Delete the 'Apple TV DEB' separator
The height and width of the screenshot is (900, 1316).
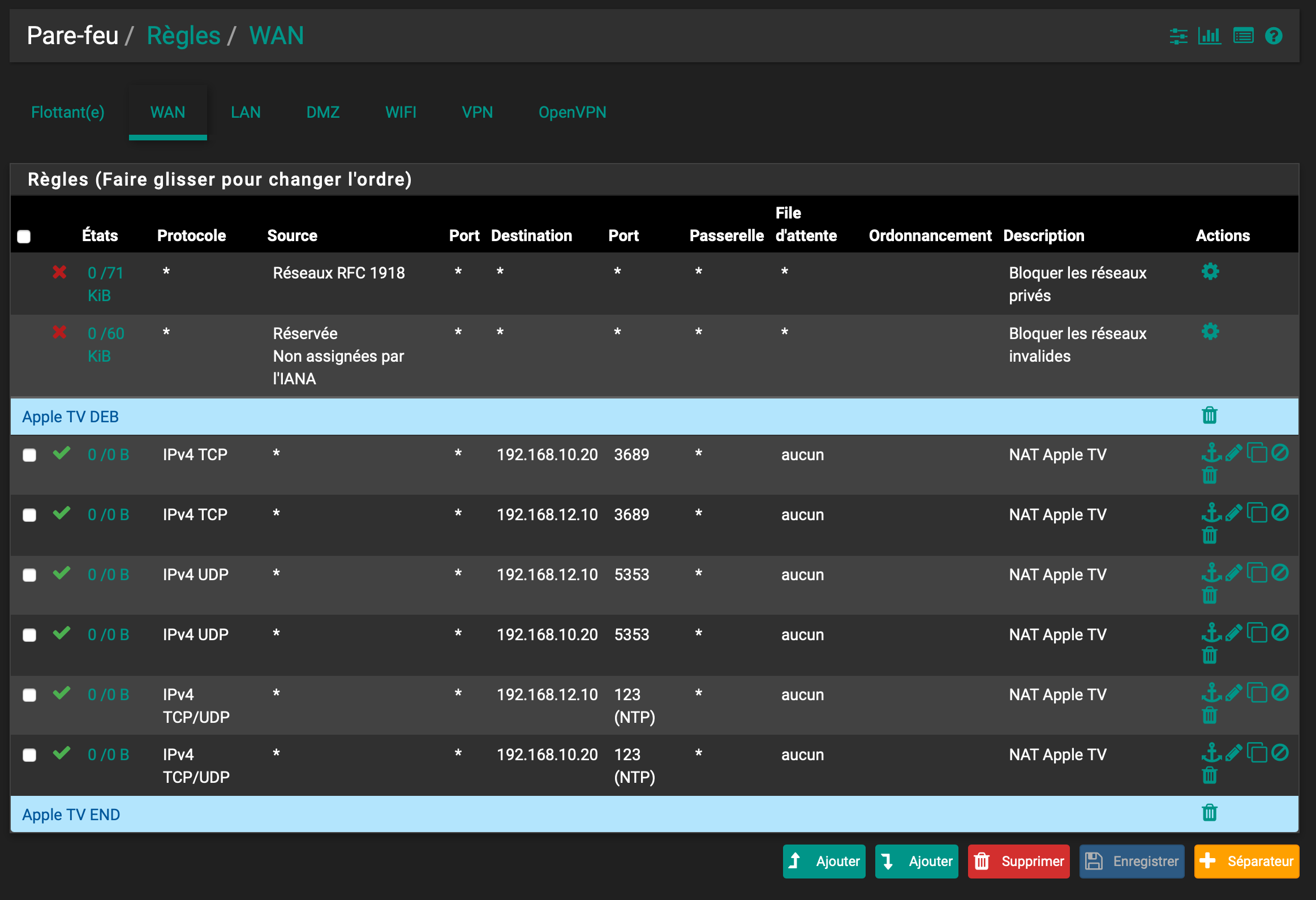coord(1210,415)
